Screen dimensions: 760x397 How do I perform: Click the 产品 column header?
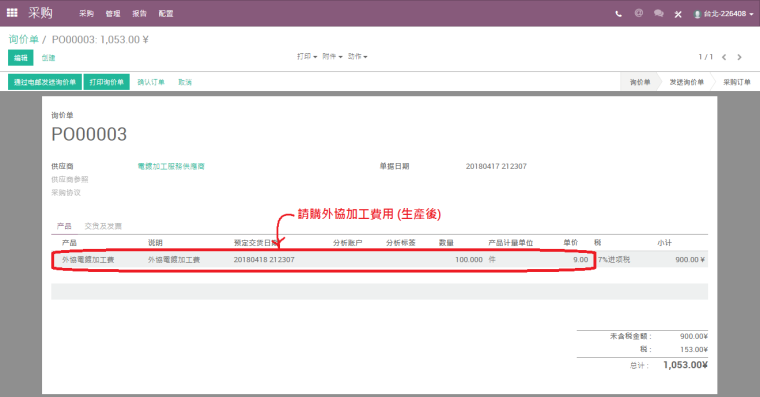(x=69, y=243)
